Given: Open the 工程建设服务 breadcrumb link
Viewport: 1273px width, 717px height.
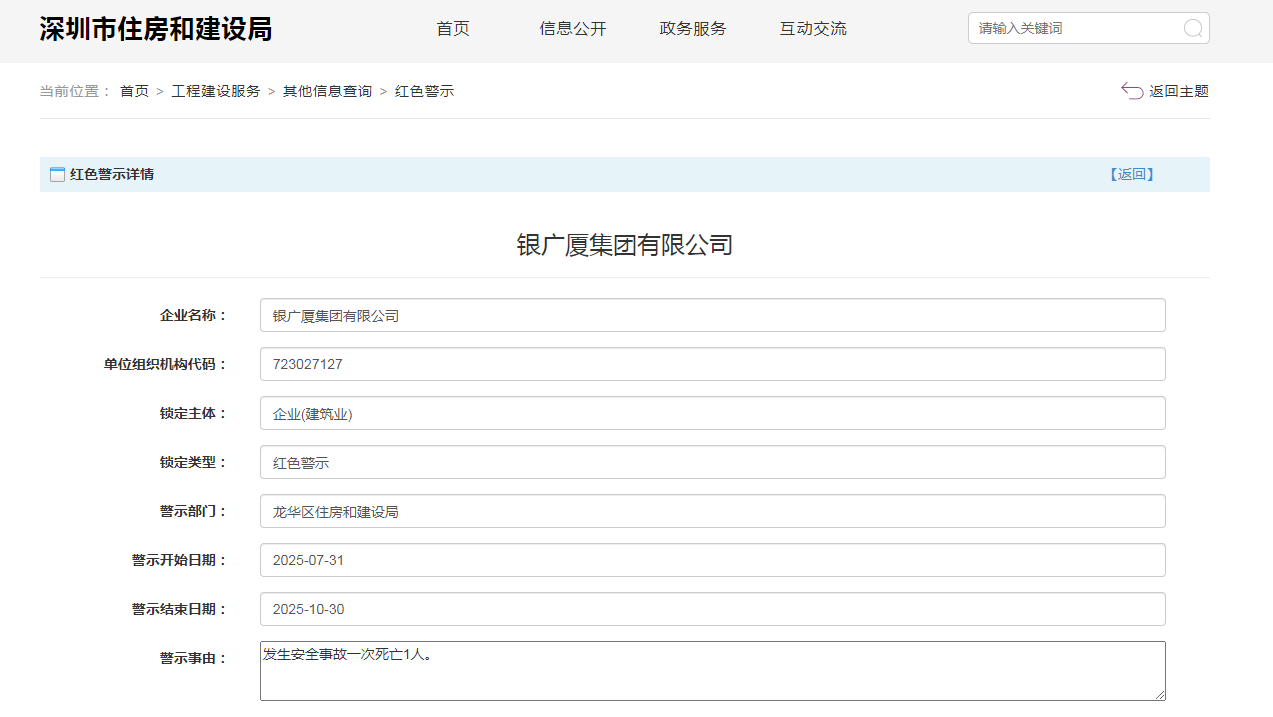Looking at the screenshot, I should [216, 91].
